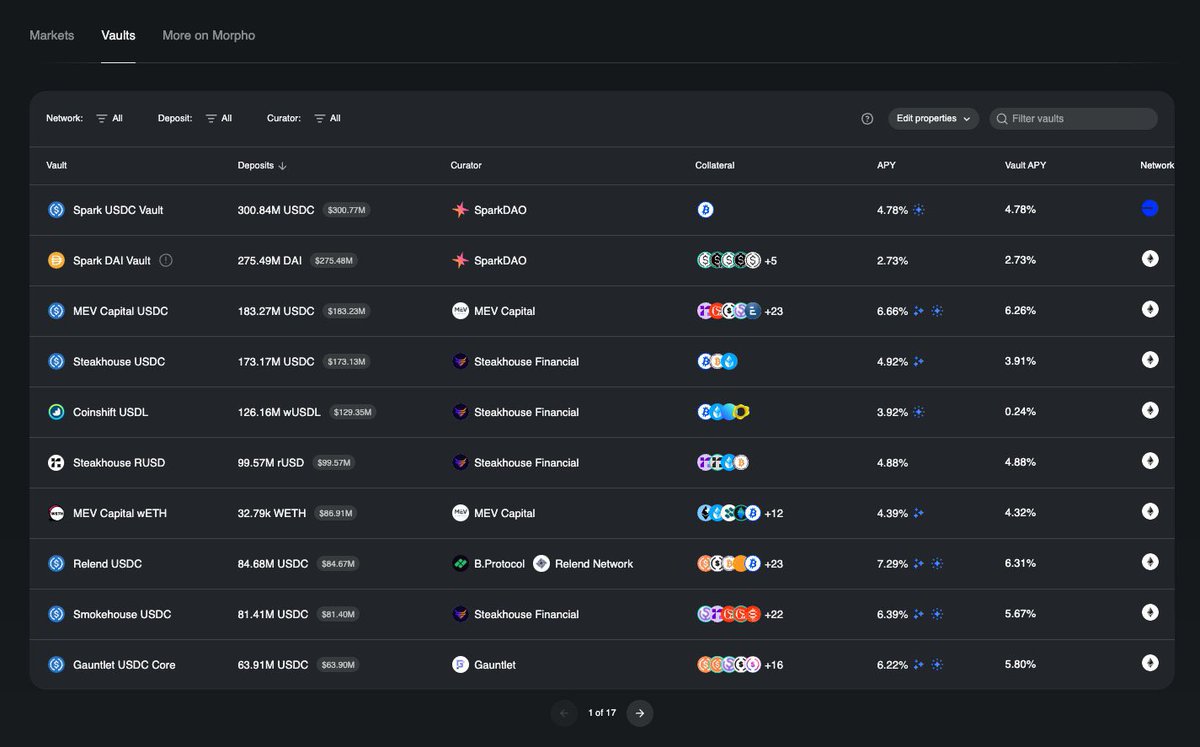Click the Steakhouse RUSD token icon
1200x747 pixels.
pyautogui.click(x=56, y=462)
